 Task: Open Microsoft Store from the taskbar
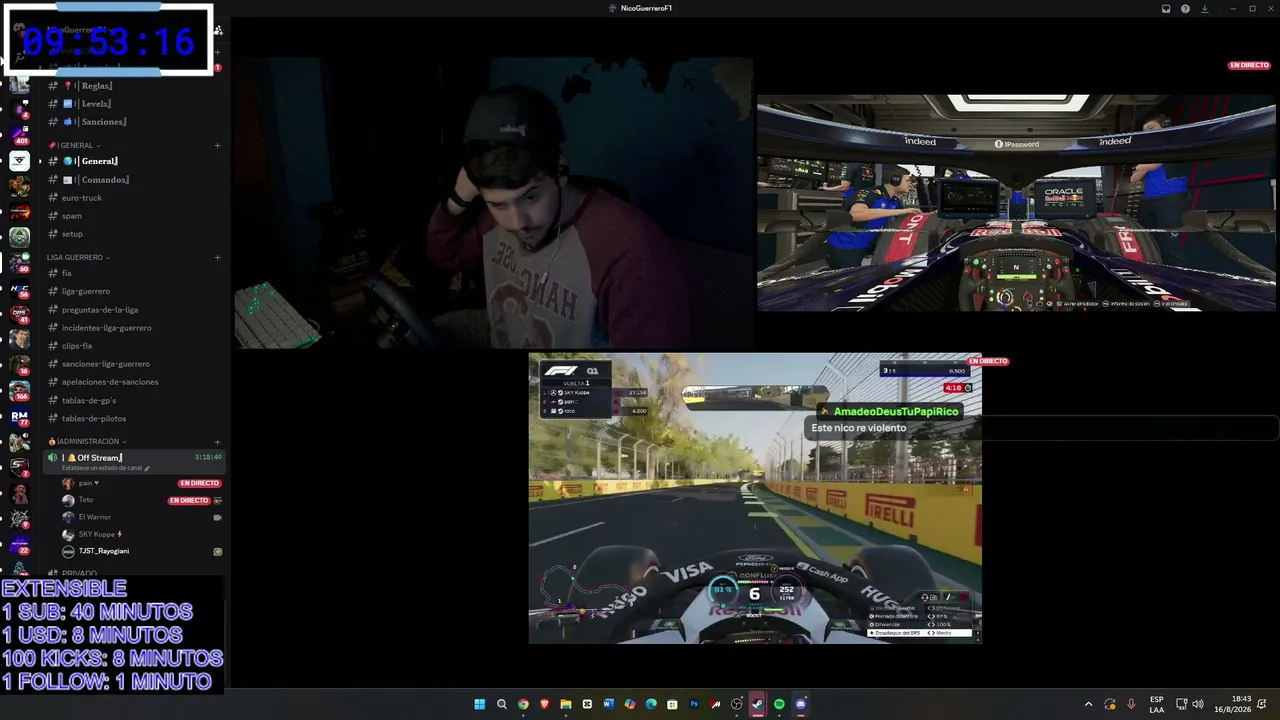672,704
